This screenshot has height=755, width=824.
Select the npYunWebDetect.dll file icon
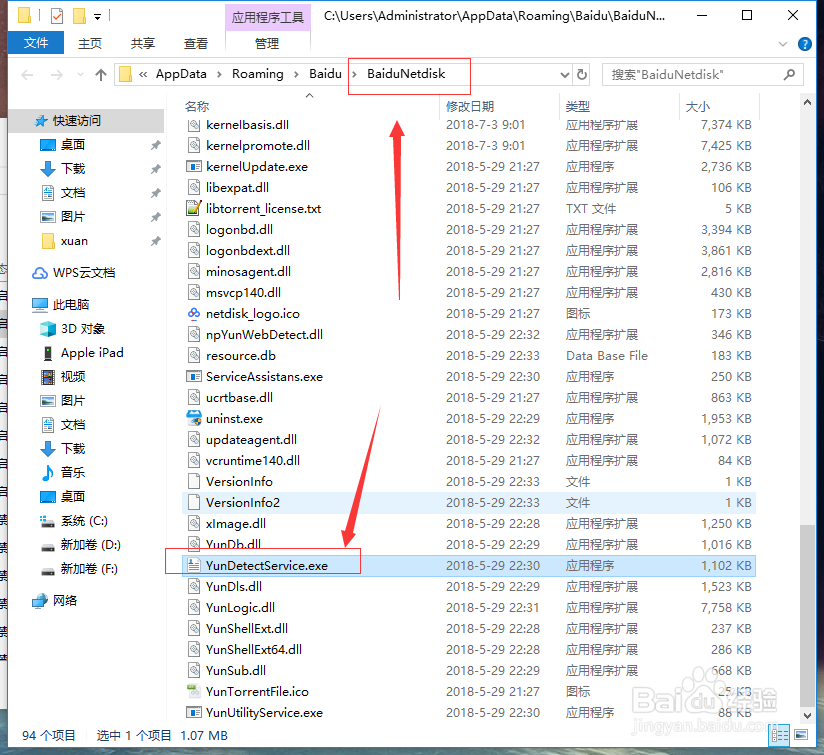[194, 335]
